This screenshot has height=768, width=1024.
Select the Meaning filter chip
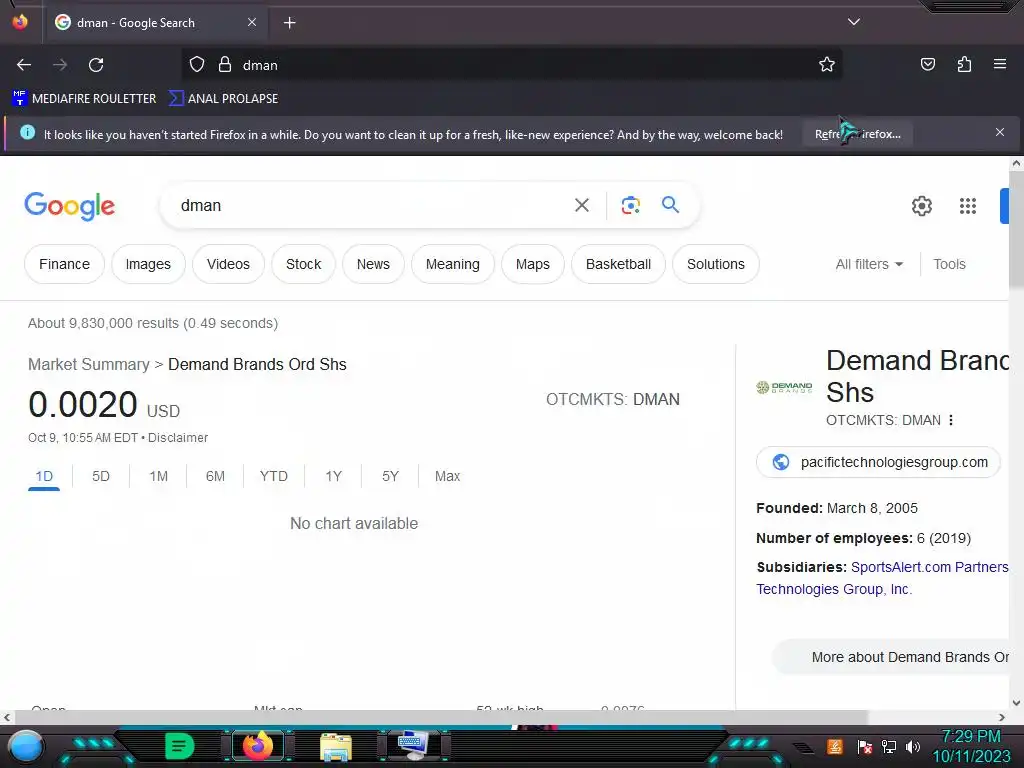click(x=453, y=264)
